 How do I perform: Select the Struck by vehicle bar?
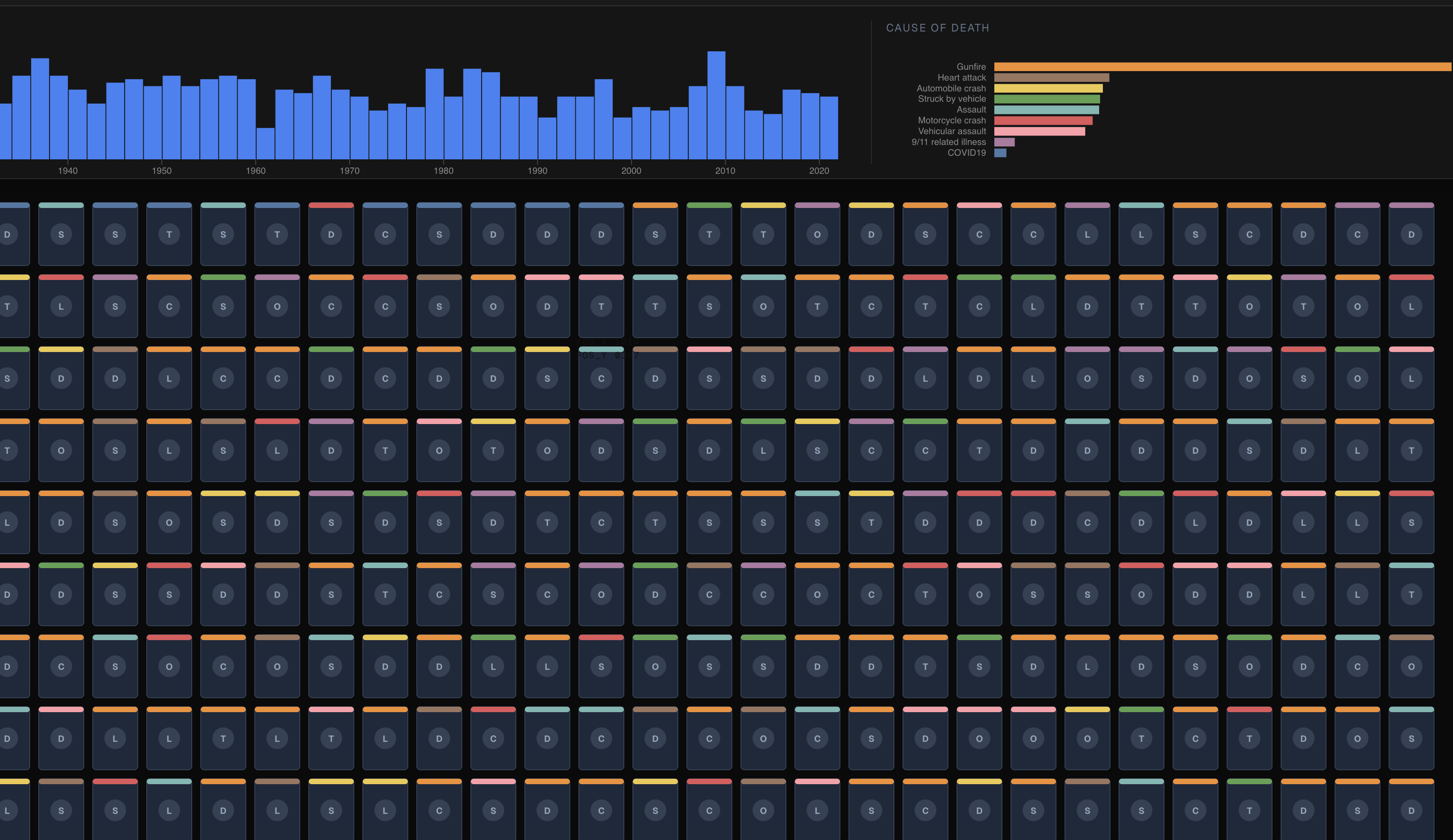coord(1047,99)
